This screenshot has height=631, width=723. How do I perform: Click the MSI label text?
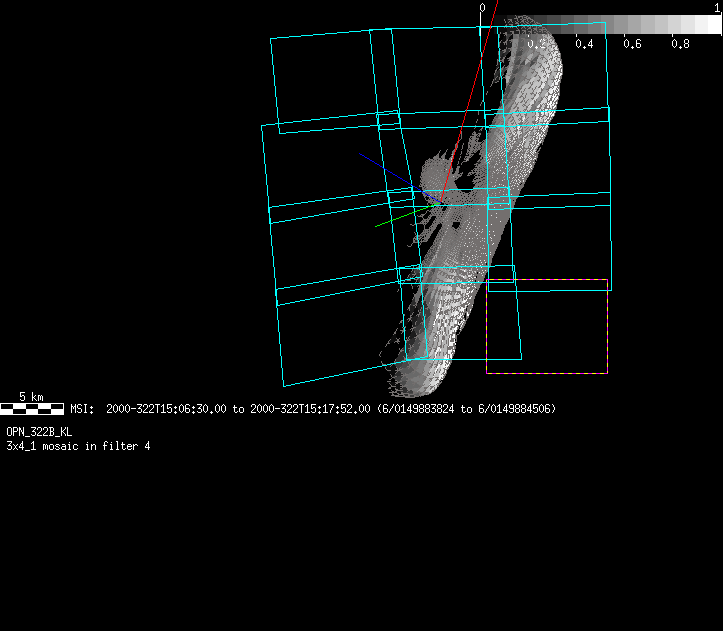point(81,409)
